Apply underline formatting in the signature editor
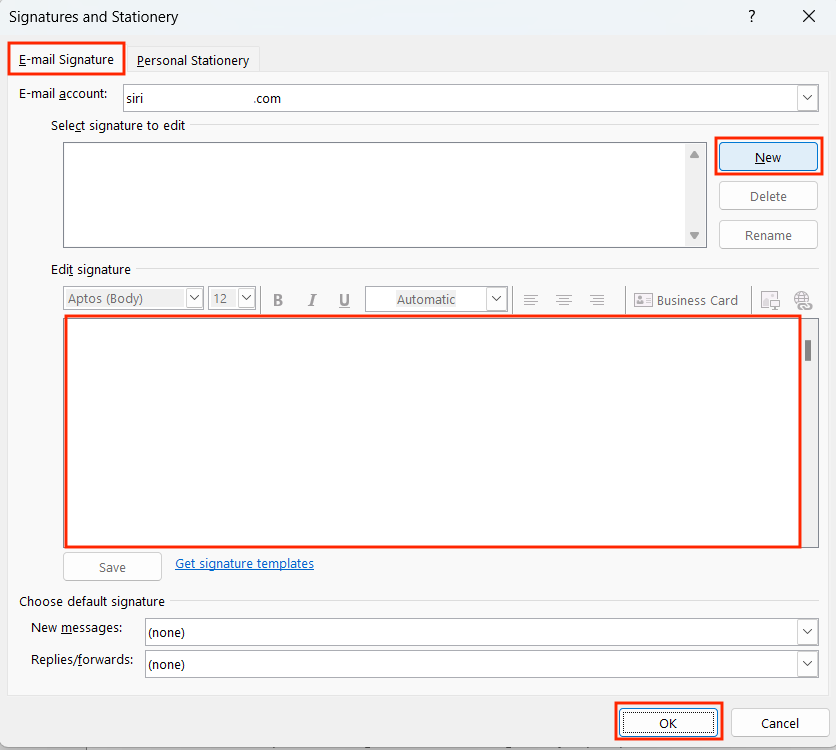Viewport: 836px width, 750px height. [344, 300]
